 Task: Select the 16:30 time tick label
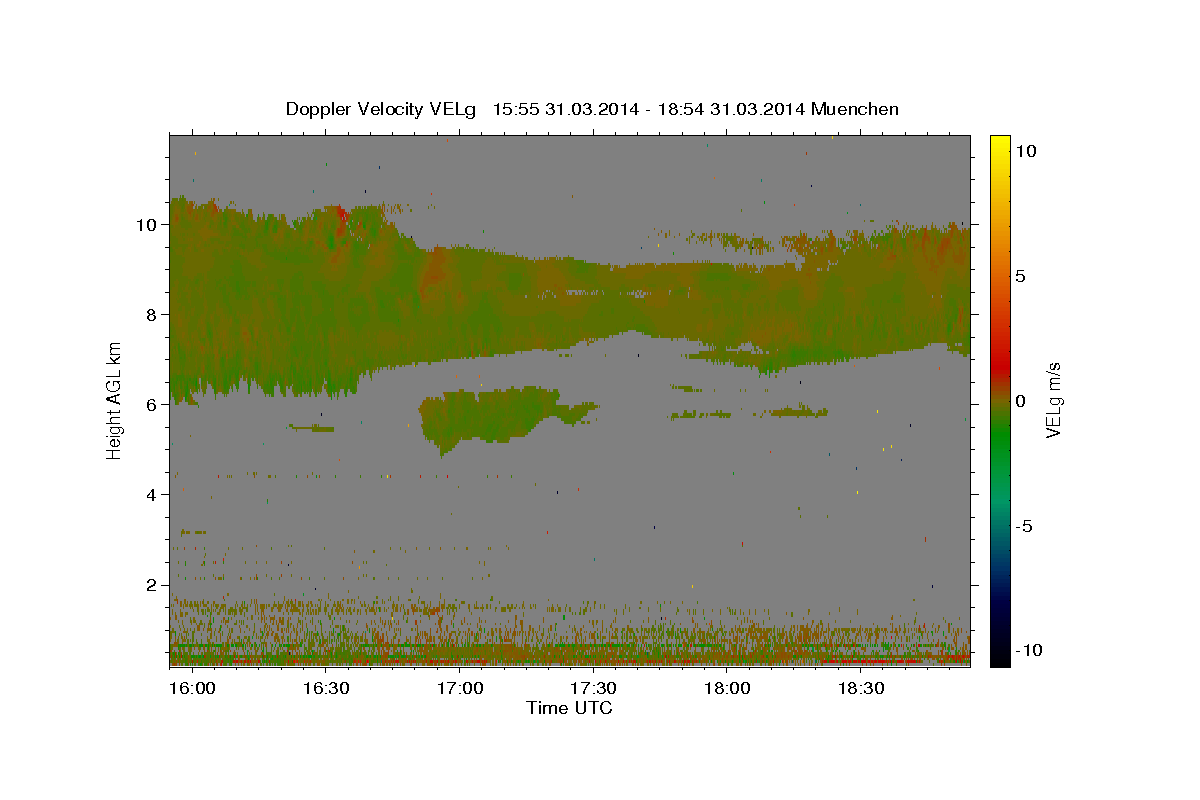pyautogui.click(x=326, y=688)
